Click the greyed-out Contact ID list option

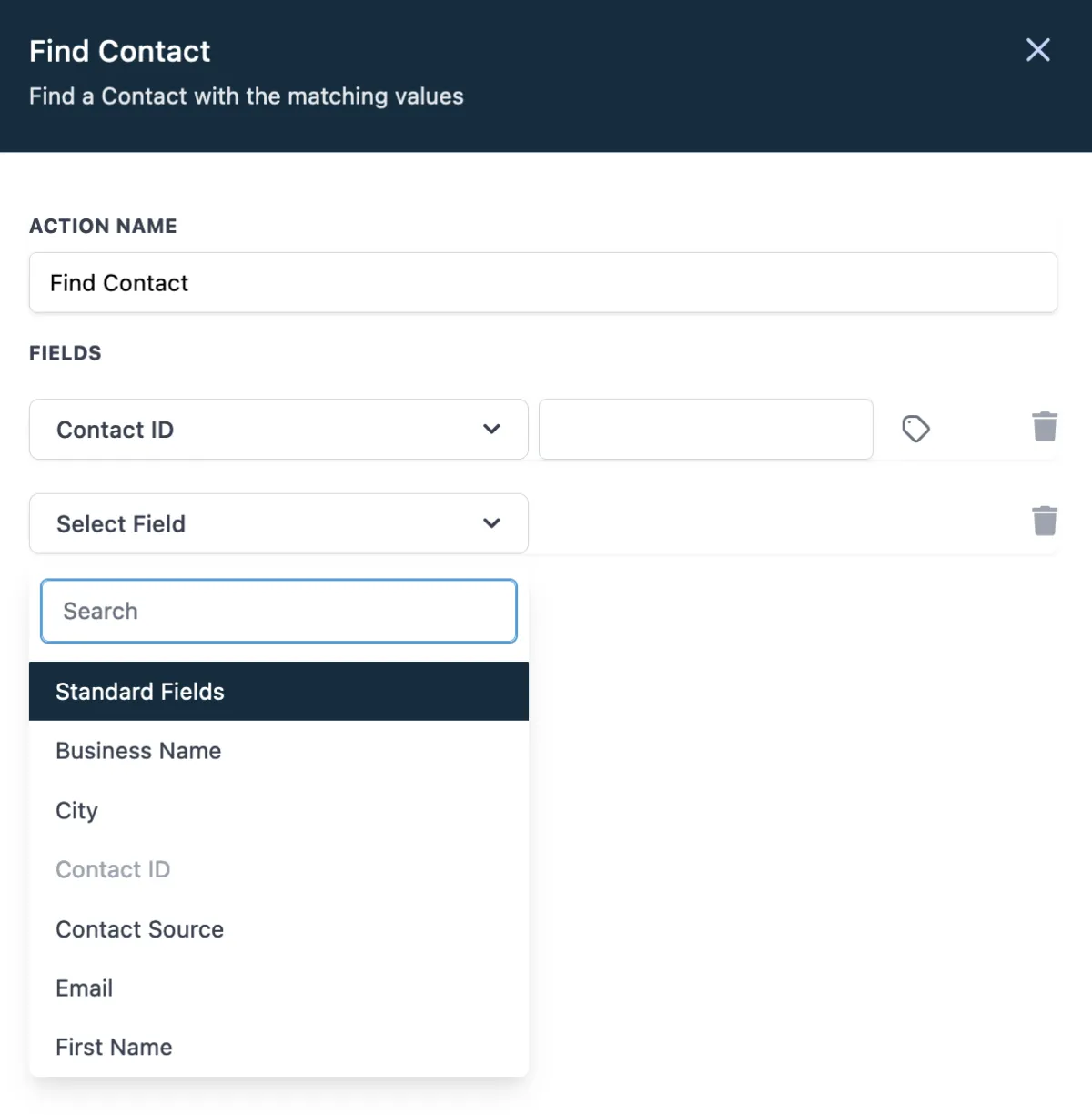pyautogui.click(x=113, y=869)
